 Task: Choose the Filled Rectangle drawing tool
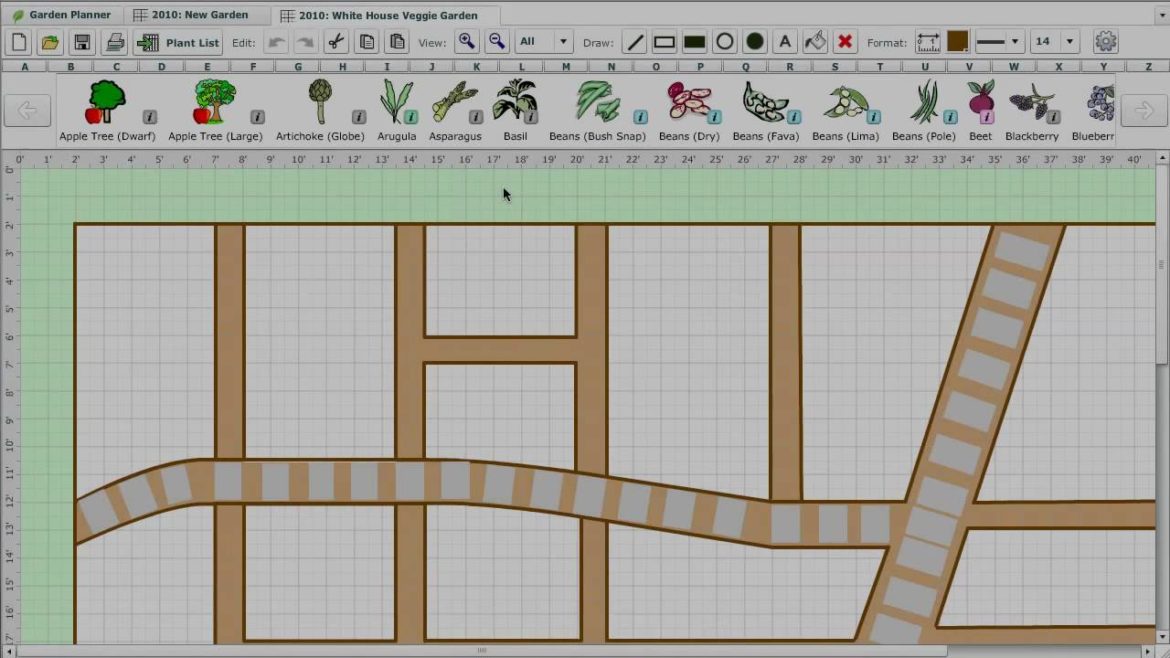[692, 41]
